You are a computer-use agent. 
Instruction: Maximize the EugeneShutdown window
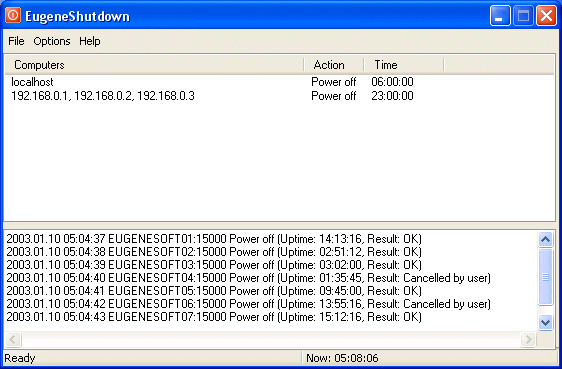point(523,16)
